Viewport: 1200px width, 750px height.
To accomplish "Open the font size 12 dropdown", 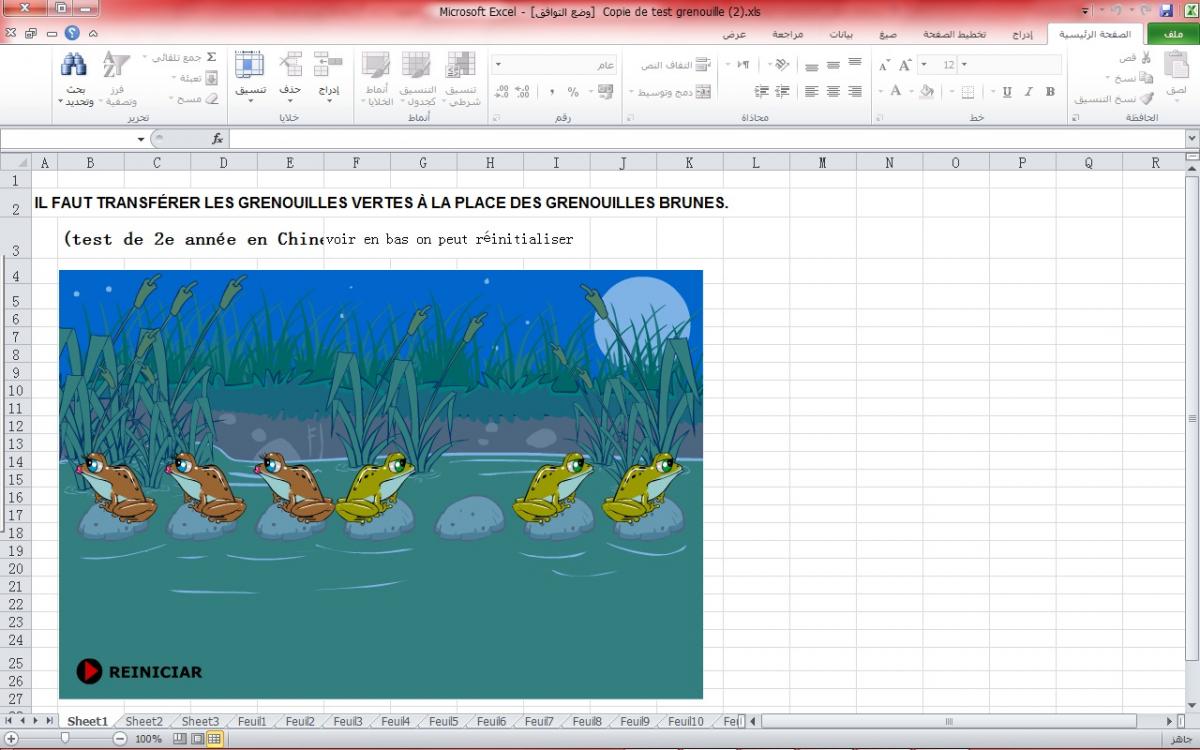I will [923, 65].
